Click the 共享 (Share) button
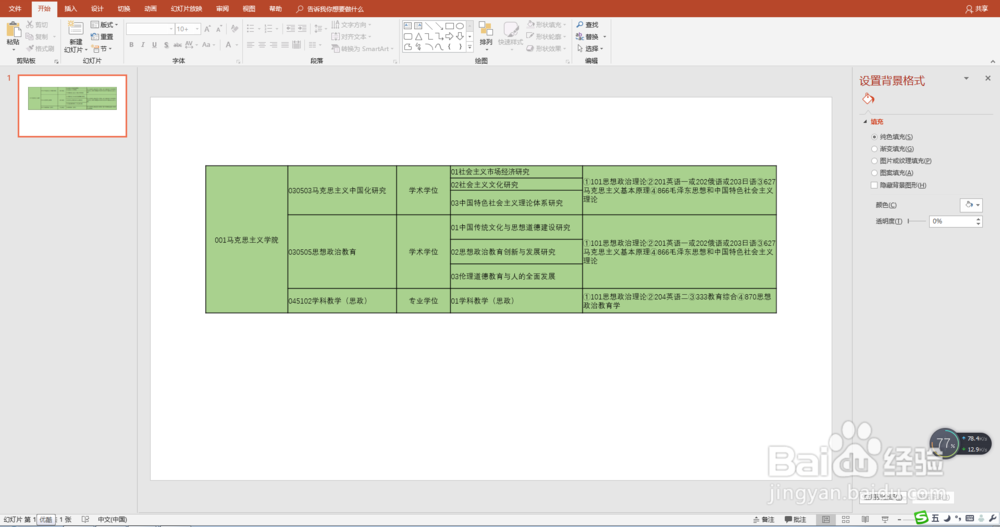This screenshot has width=1000, height=527. click(x=977, y=9)
